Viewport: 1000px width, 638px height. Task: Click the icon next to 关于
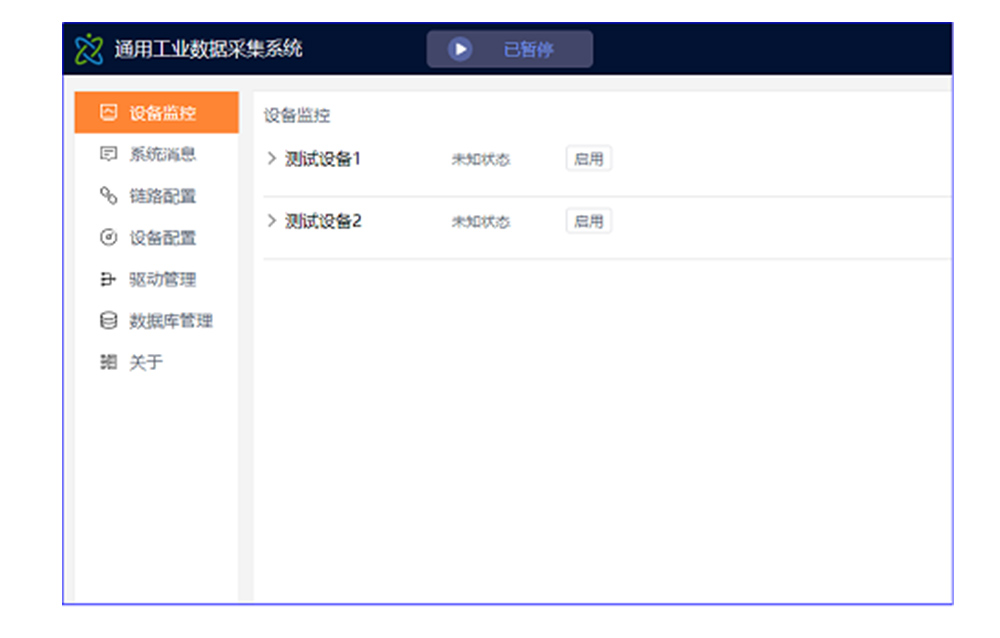(x=108, y=362)
